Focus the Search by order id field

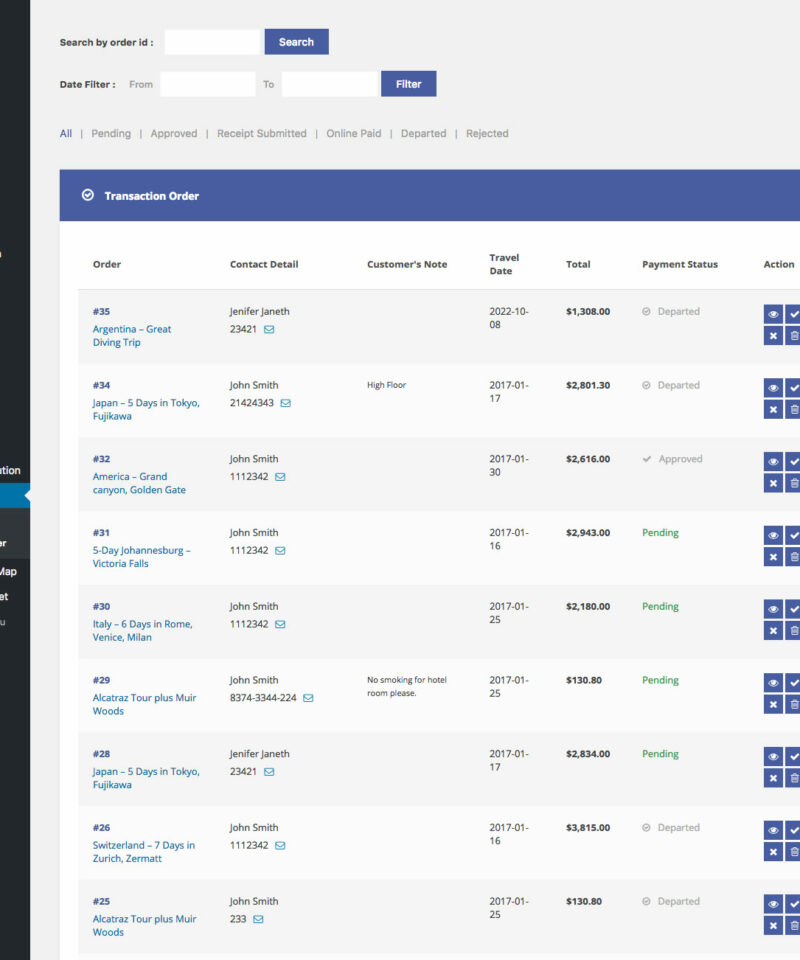pos(212,42)
